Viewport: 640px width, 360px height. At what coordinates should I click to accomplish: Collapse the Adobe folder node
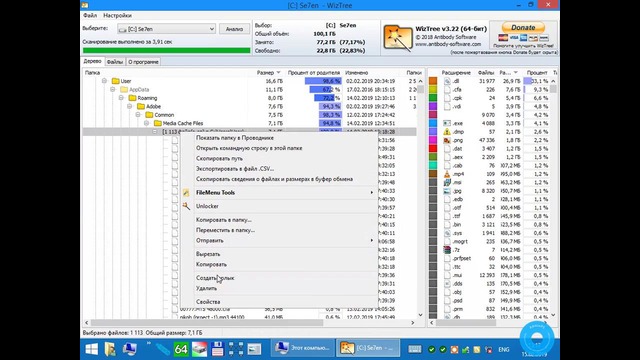(129, 106)
